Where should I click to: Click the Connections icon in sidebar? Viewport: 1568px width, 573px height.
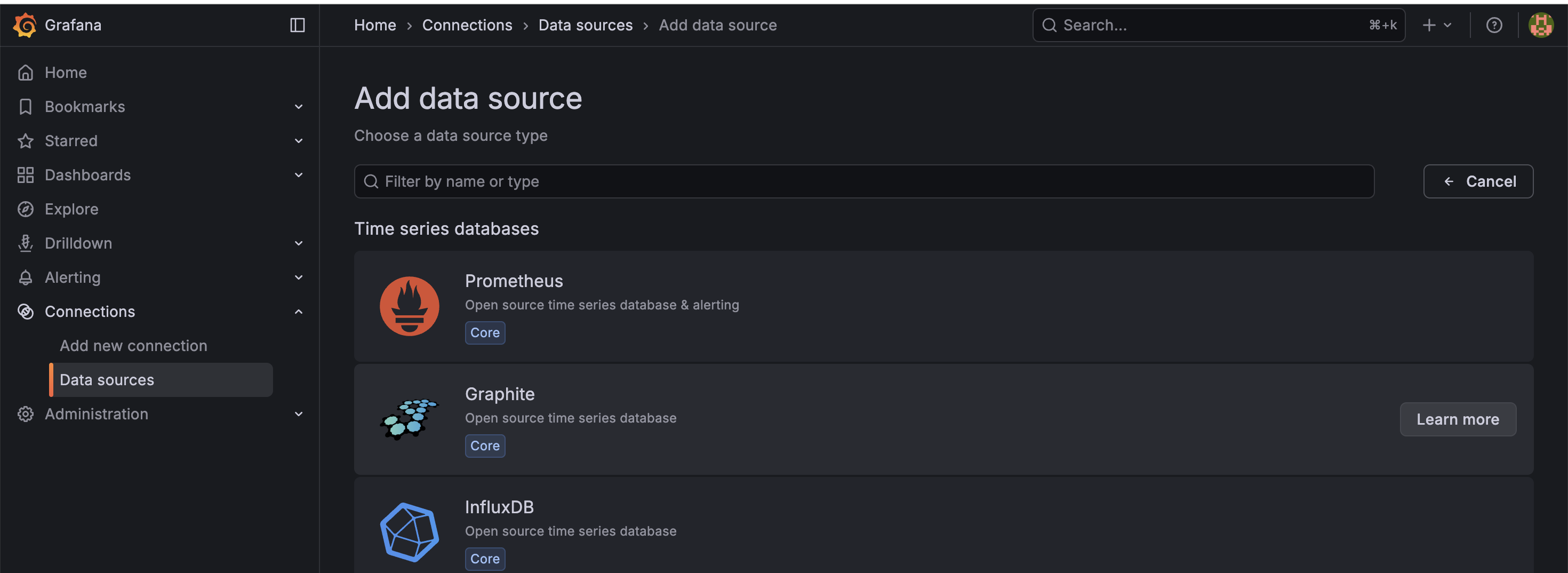point(25,311)
